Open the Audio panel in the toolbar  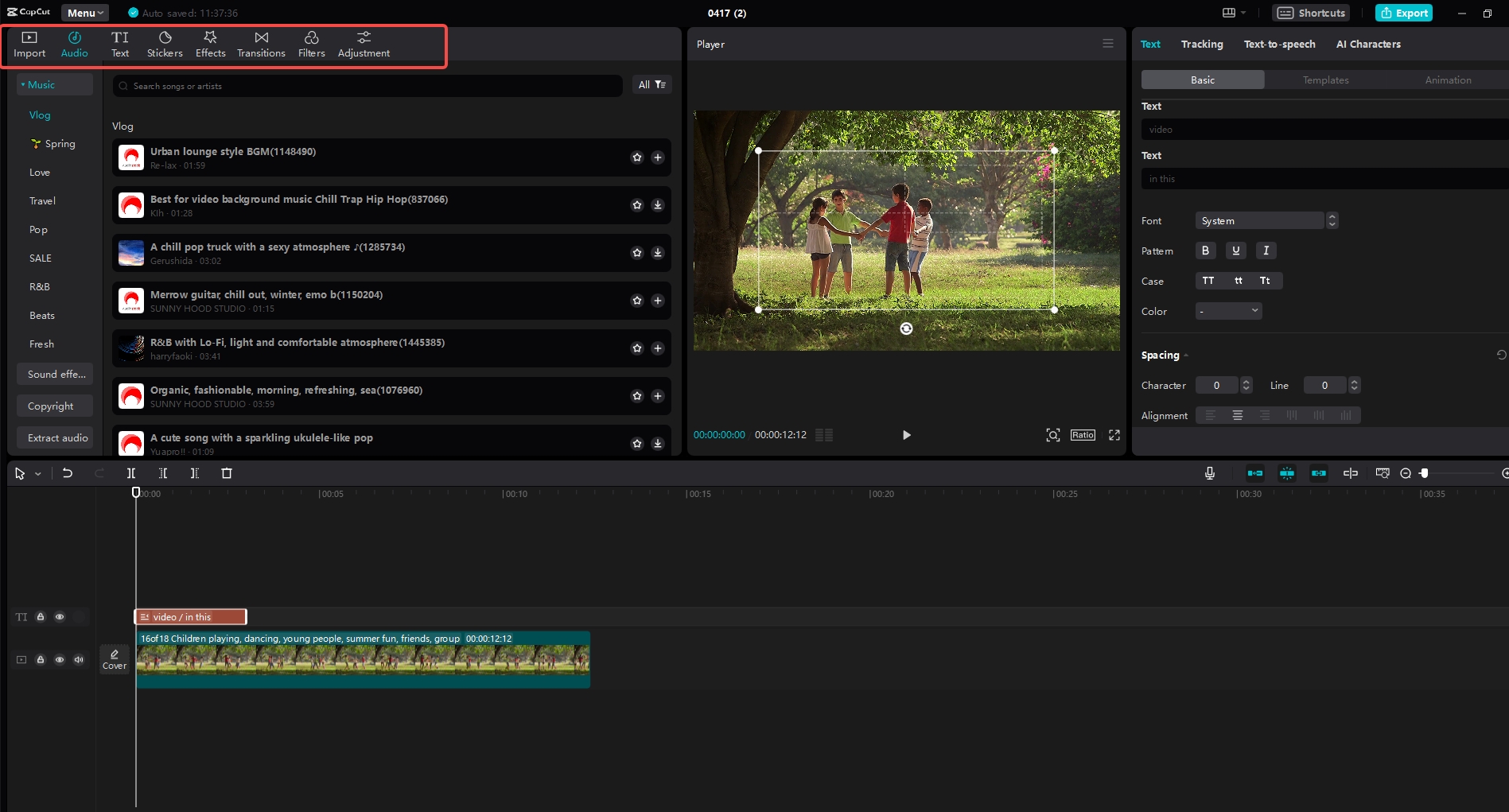(74, 44)
